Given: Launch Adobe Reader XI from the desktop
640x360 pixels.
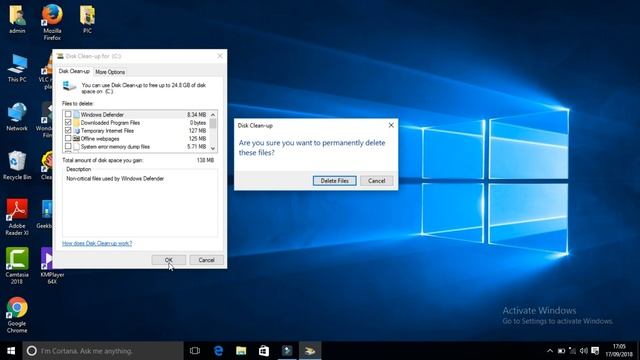Looking at the screenshot, I should coord(17,218).
